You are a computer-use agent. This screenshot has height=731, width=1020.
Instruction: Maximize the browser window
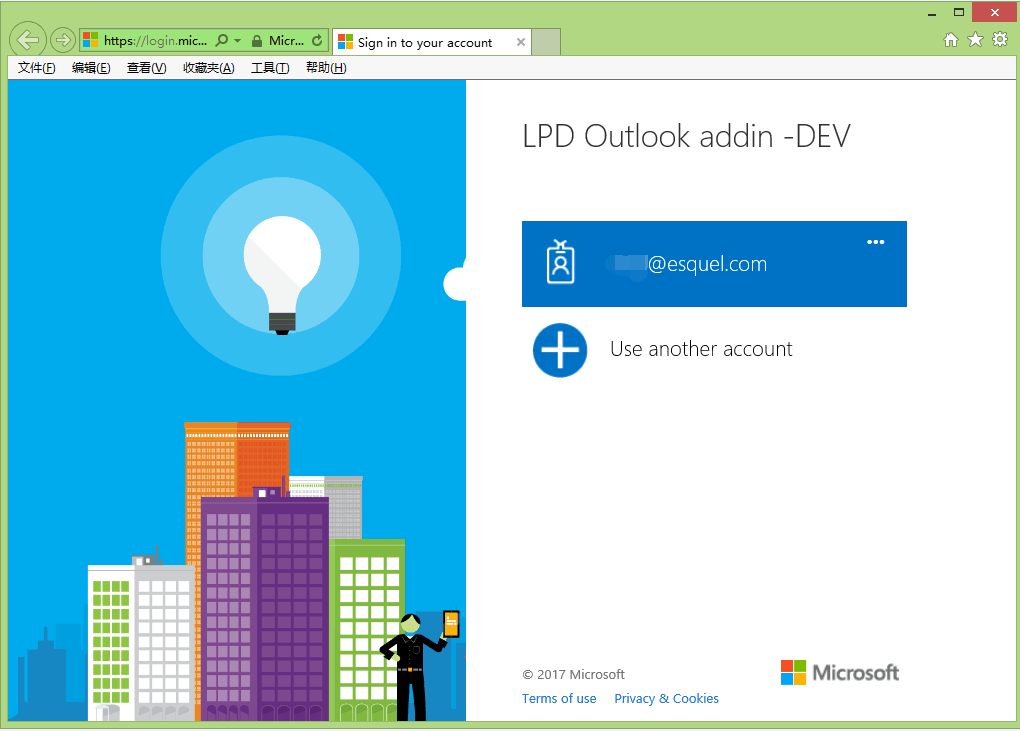tap(958, 12)
